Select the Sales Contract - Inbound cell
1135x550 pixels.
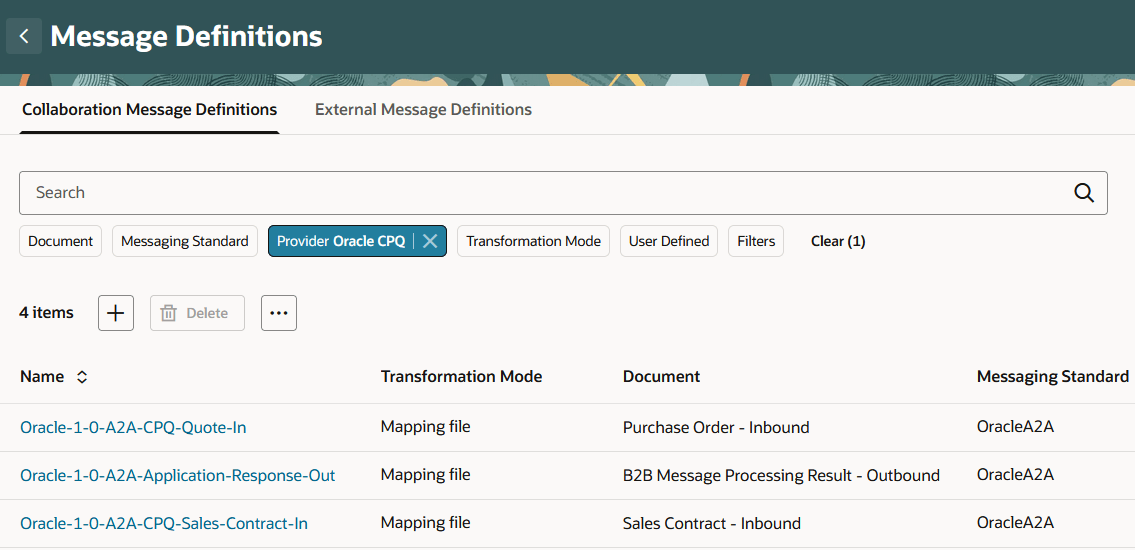coord(712,523)
